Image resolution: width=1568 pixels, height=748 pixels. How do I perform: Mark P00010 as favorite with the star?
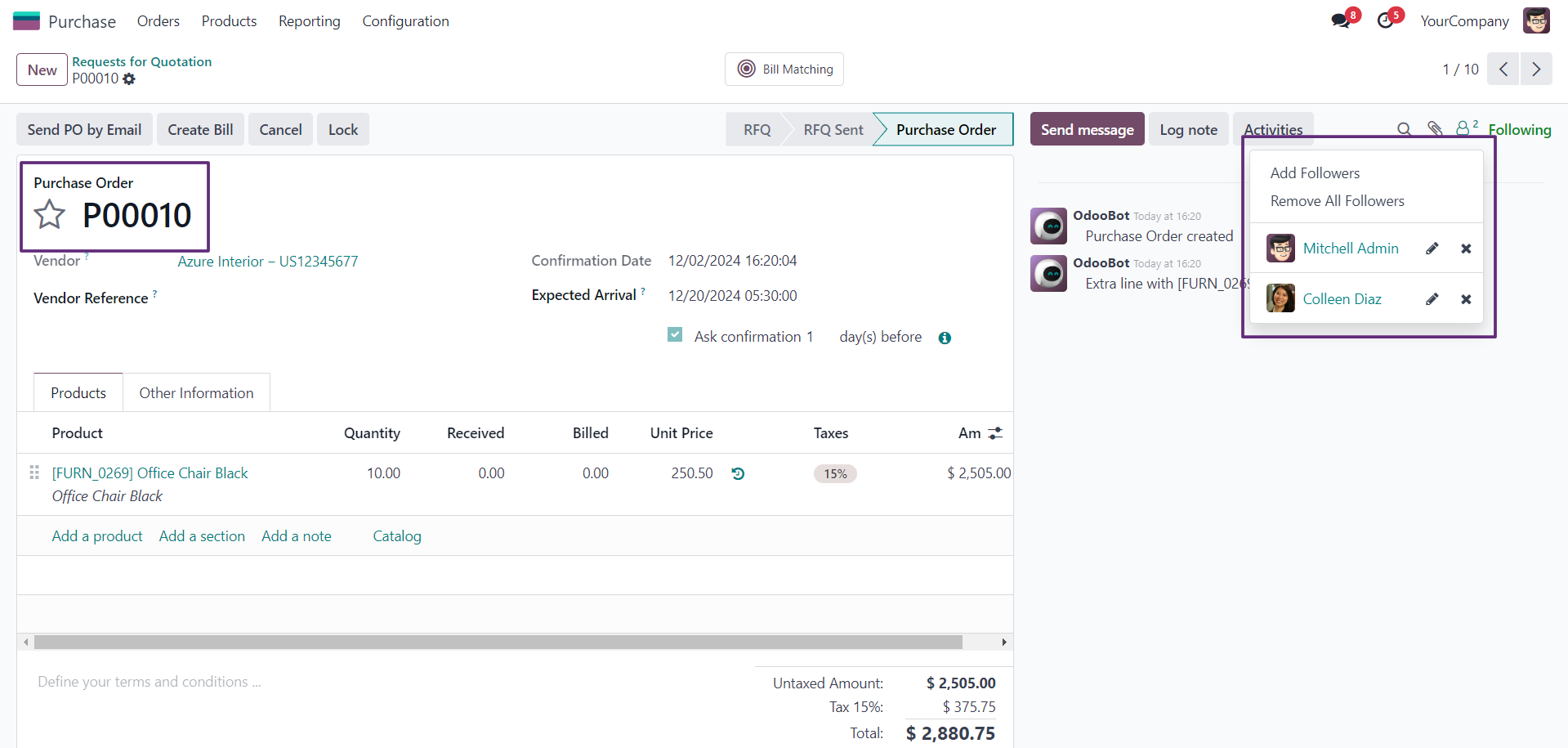tap(50, 215)
